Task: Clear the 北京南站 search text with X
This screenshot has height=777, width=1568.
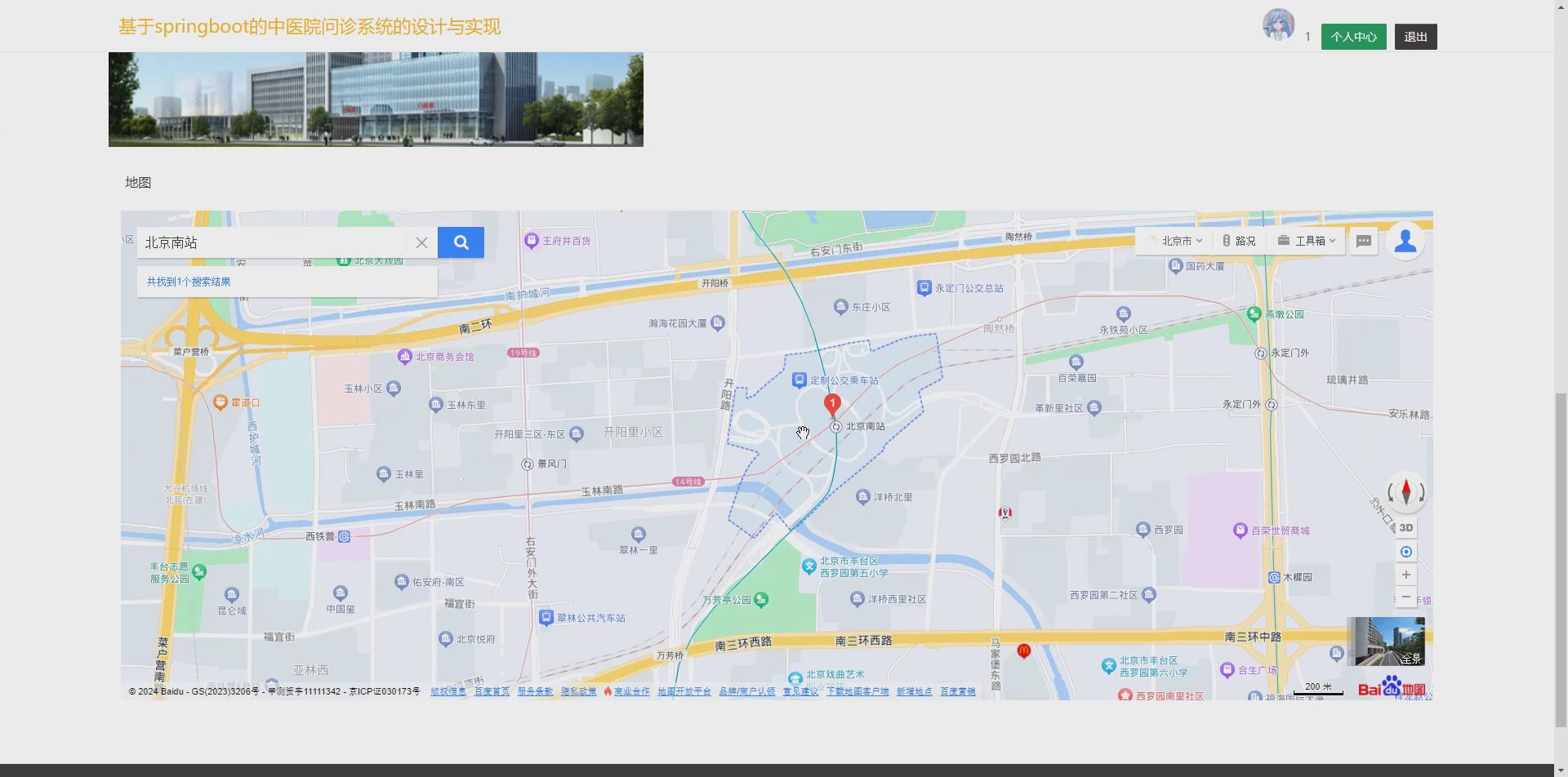Action: click(x=421, y=242)
